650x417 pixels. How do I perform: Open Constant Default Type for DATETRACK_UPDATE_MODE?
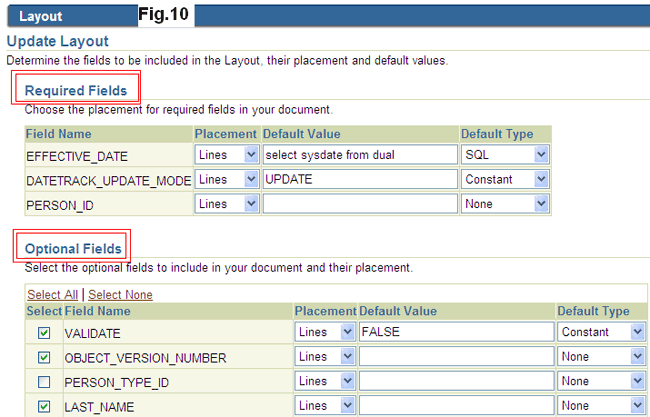(x=505, y=179)
